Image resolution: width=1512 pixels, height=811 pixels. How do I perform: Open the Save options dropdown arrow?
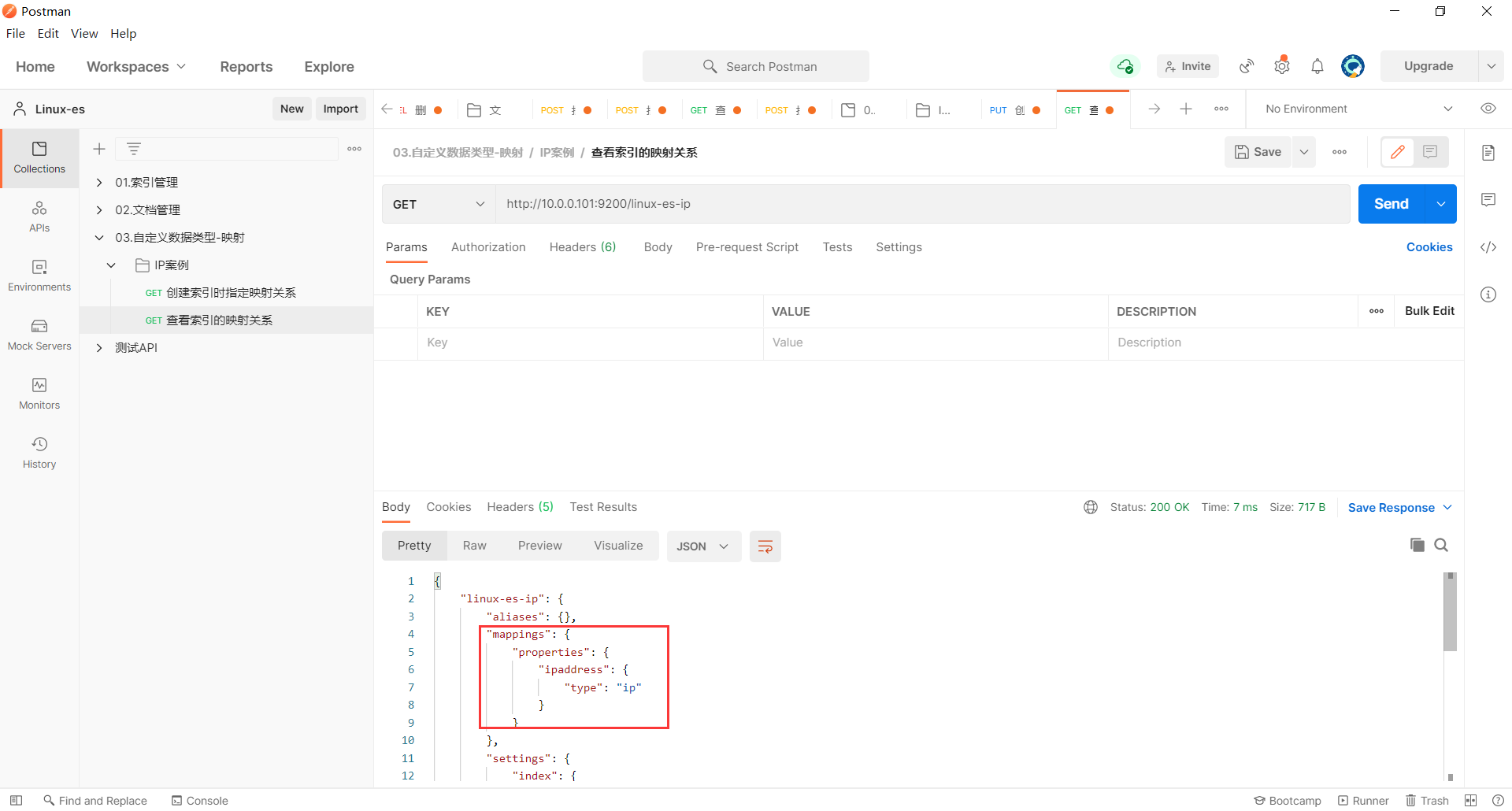[x=1304, y=152]
